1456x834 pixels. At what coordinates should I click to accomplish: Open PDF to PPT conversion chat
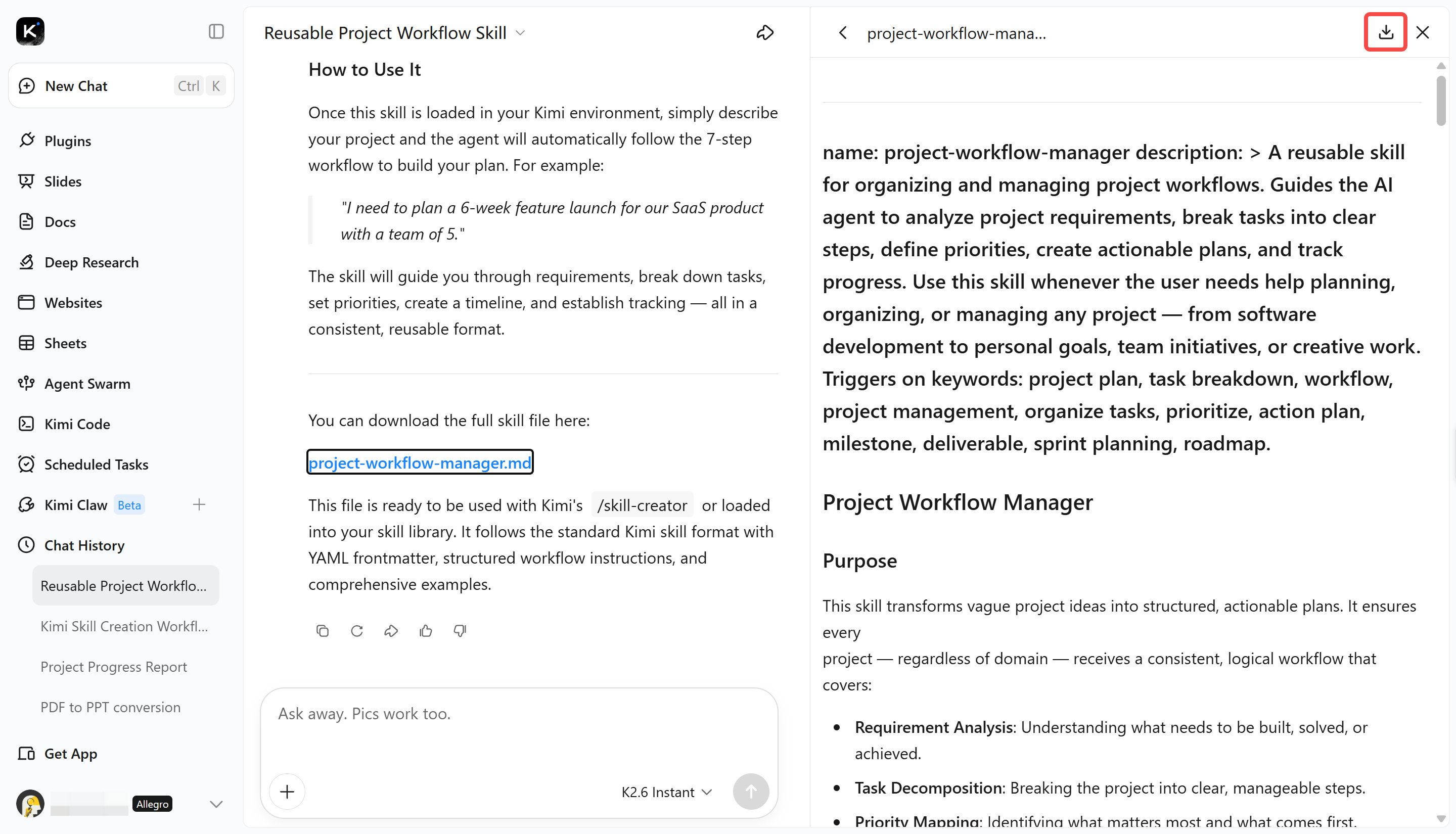pyautogui.click(x=110, y=708)
